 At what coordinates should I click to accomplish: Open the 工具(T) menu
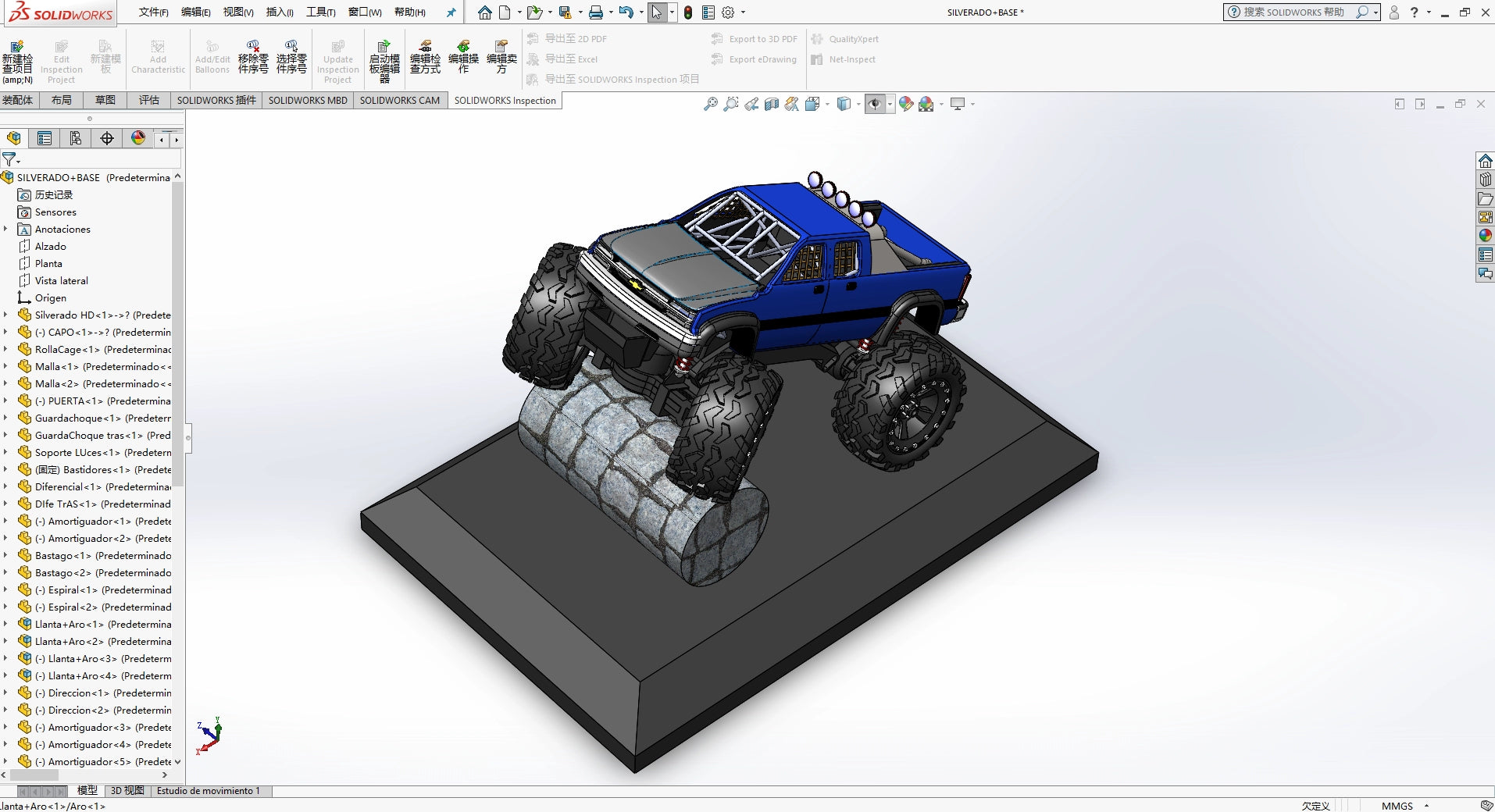320,12
